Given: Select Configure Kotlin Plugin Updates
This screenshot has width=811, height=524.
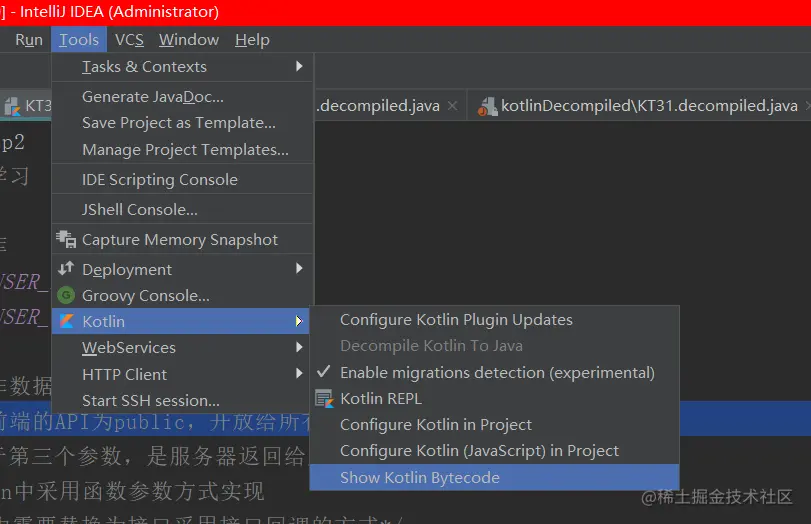Looking at the screenshot, I should pyautogui.click(x=494, y=320).
